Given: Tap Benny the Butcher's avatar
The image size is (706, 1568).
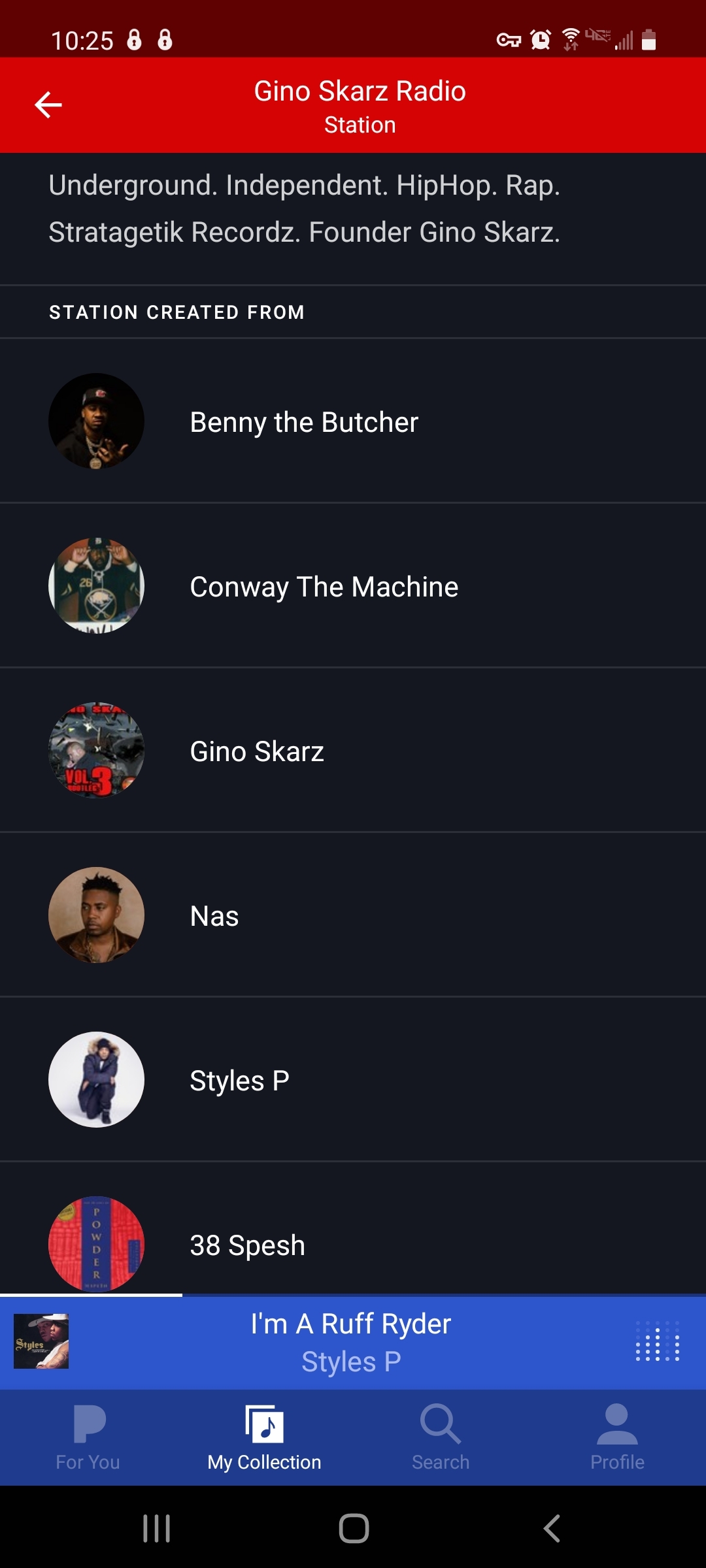Looking at the screenshot, I should coord(96,421).
